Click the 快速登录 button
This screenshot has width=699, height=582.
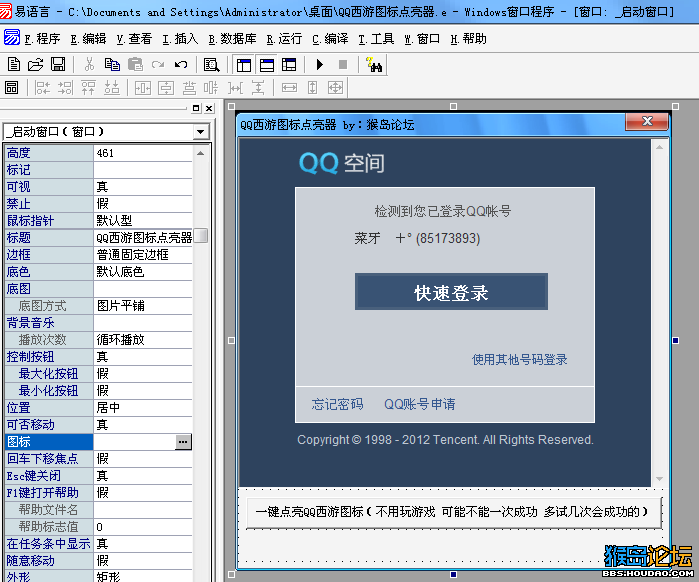click(x=451, y=292)
